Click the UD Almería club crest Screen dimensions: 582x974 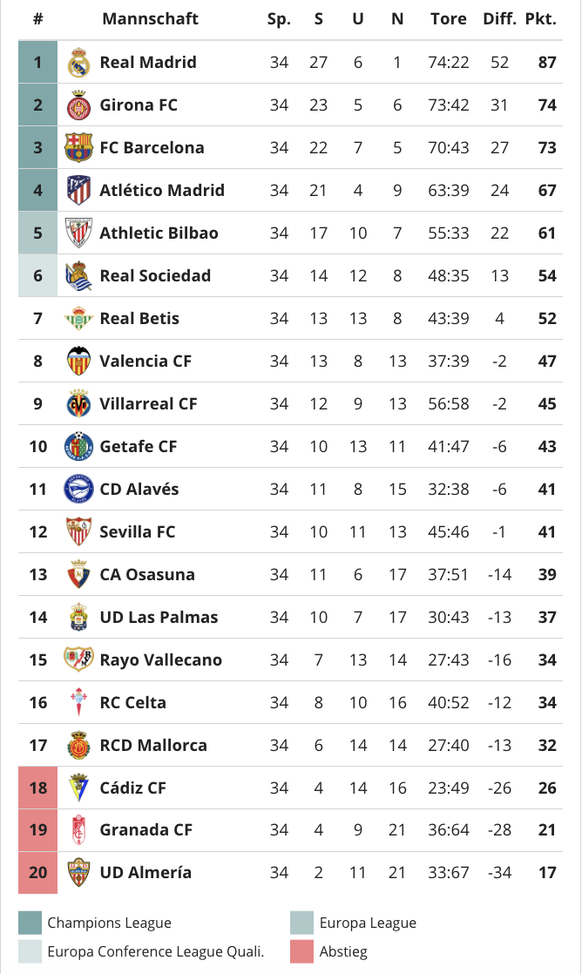[x=79, y=873]
